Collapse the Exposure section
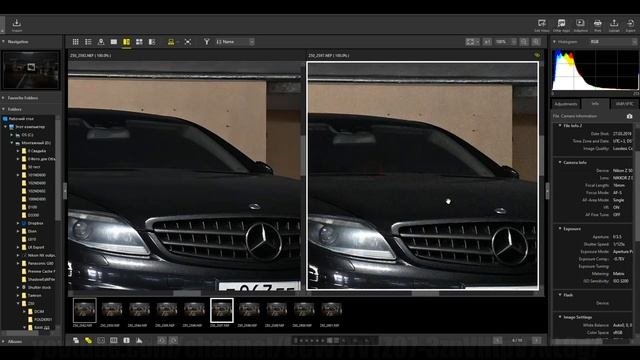Viewport: 640px width, 360px height. [560, 229]
